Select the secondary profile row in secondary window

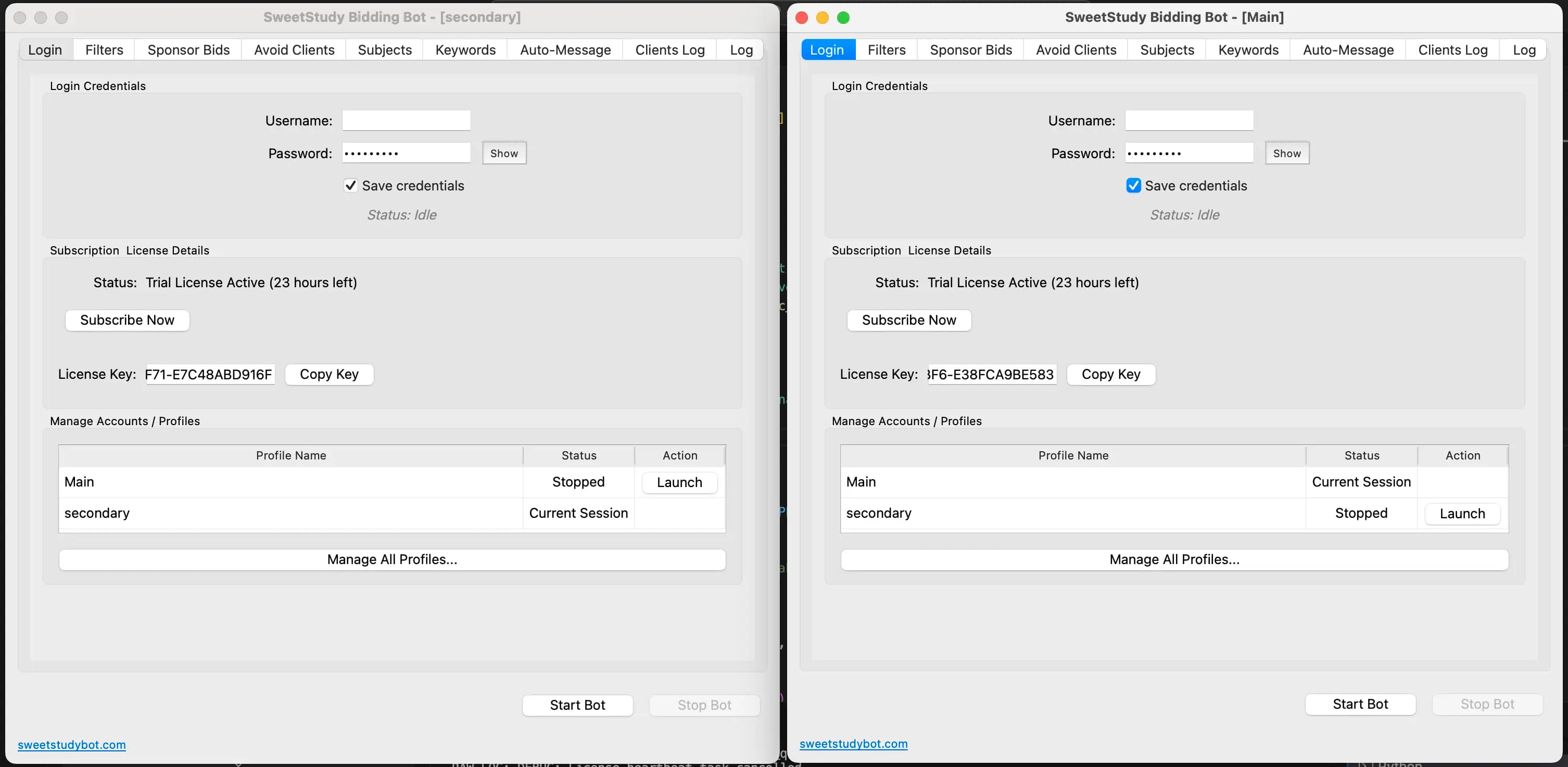pos(392,513)
